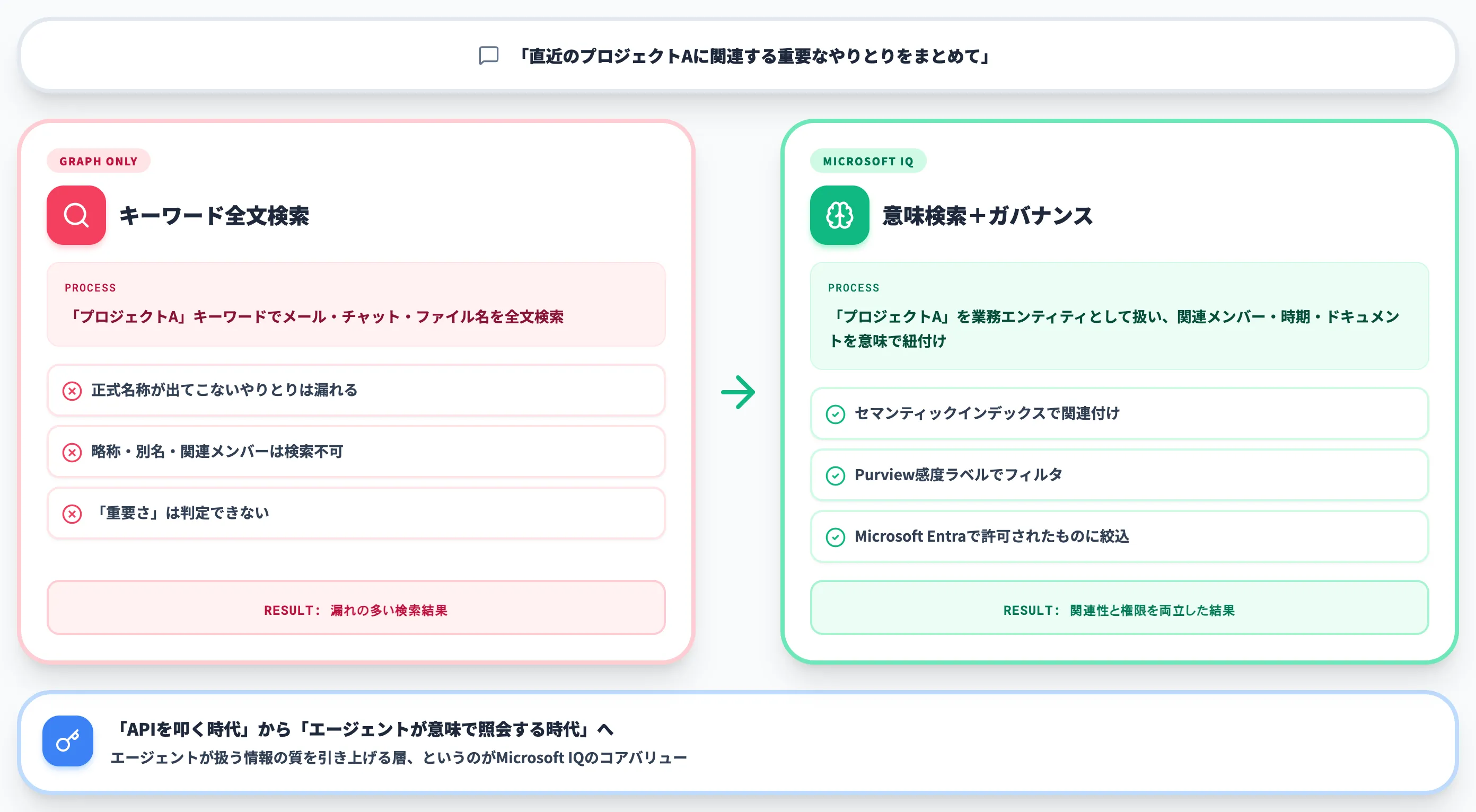Viewport: 1476px width, 812px height.
Task: Select row Purview感度ラベルでフィルタ
Action: 1119,474
